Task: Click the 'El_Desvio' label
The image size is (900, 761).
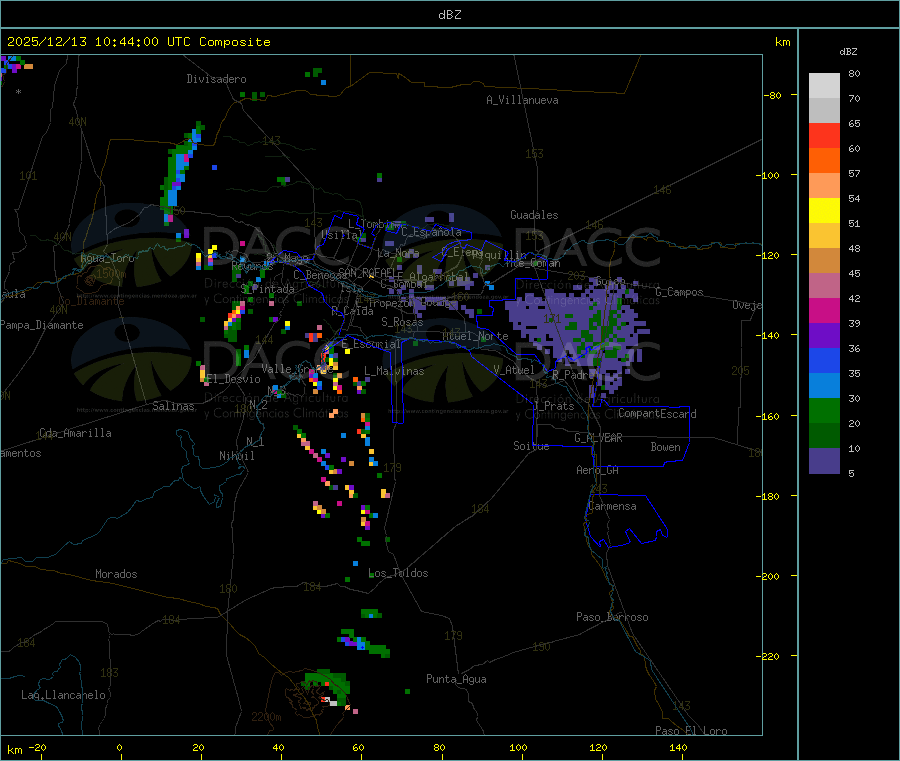Action: pos(233,379)
